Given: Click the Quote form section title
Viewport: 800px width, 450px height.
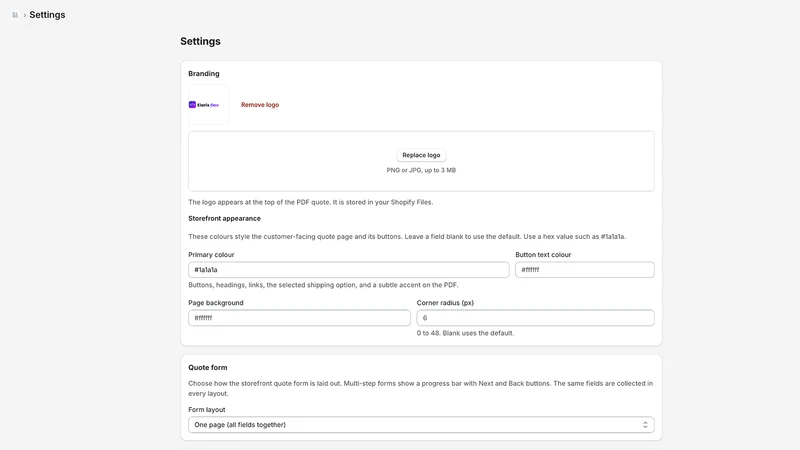Looking at the screenshot, I should pos(208,367).
